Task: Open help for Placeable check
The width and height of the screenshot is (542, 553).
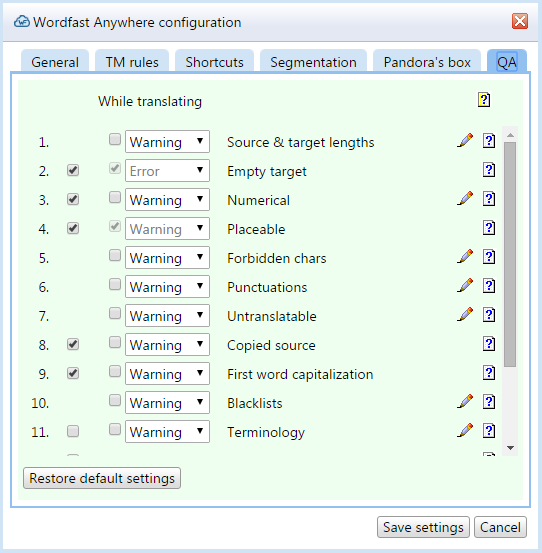Action: (x=489, y=228)
